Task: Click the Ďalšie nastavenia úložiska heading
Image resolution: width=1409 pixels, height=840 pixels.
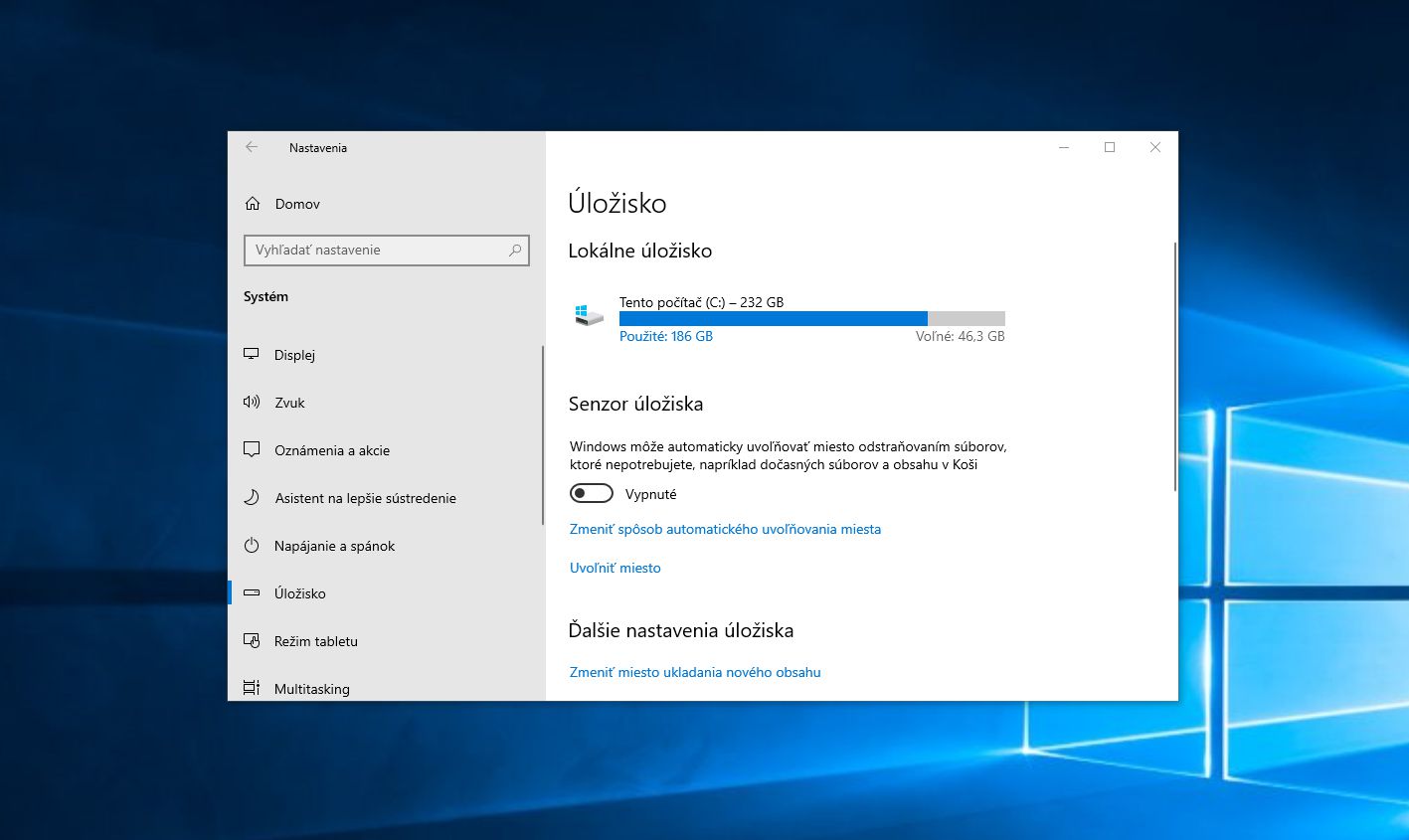Action: (x=681, y=631)
